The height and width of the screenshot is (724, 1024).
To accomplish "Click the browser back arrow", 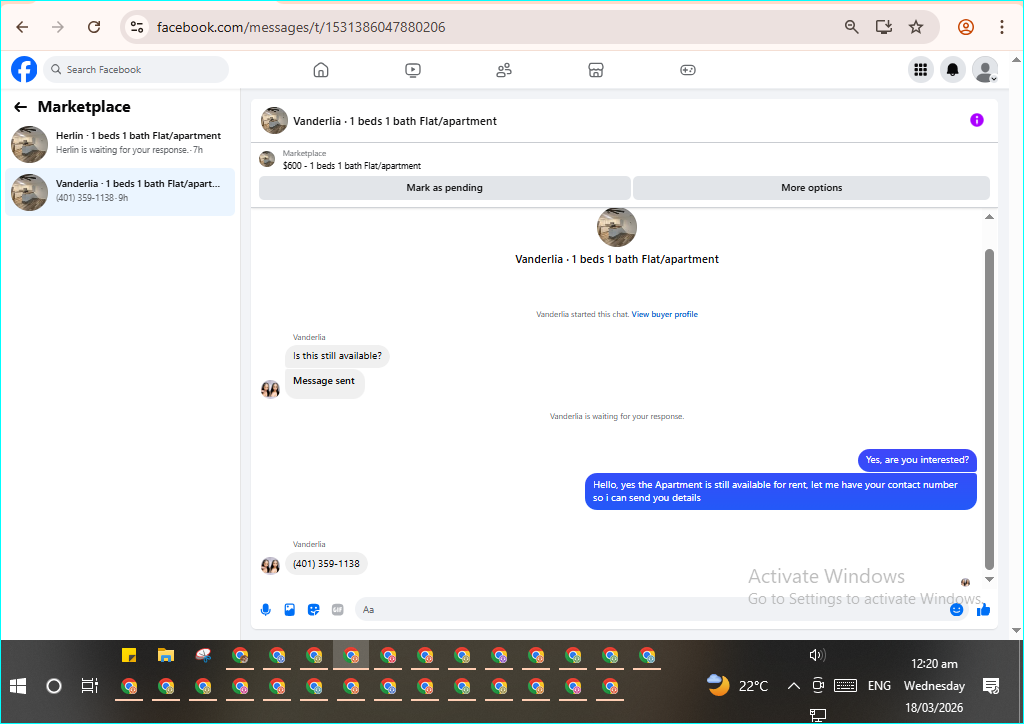I will pos(22,27).
